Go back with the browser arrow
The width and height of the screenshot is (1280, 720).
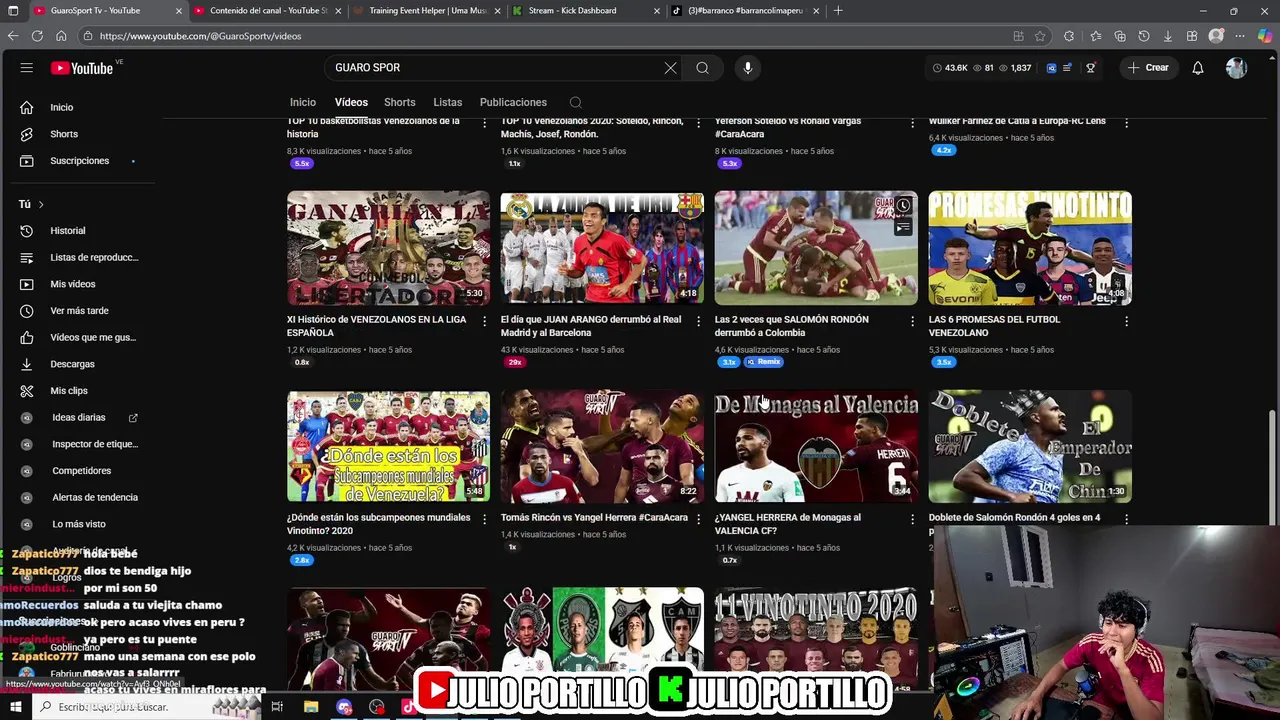coord(13,36)
